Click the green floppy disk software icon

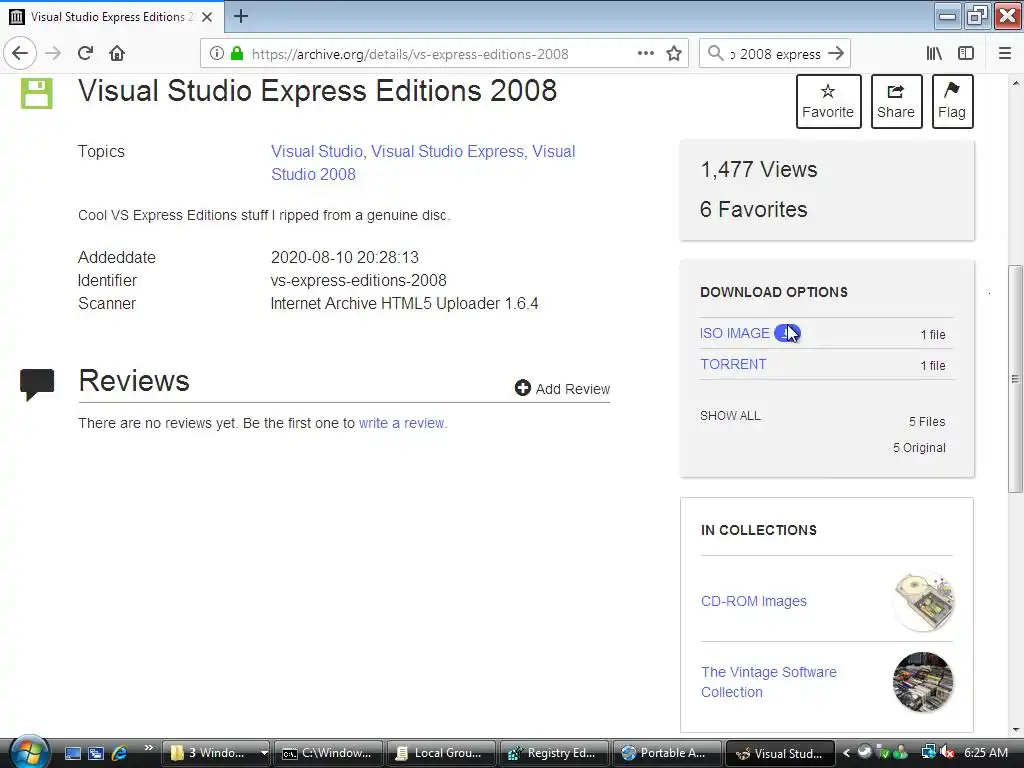(x=37, y=93)
